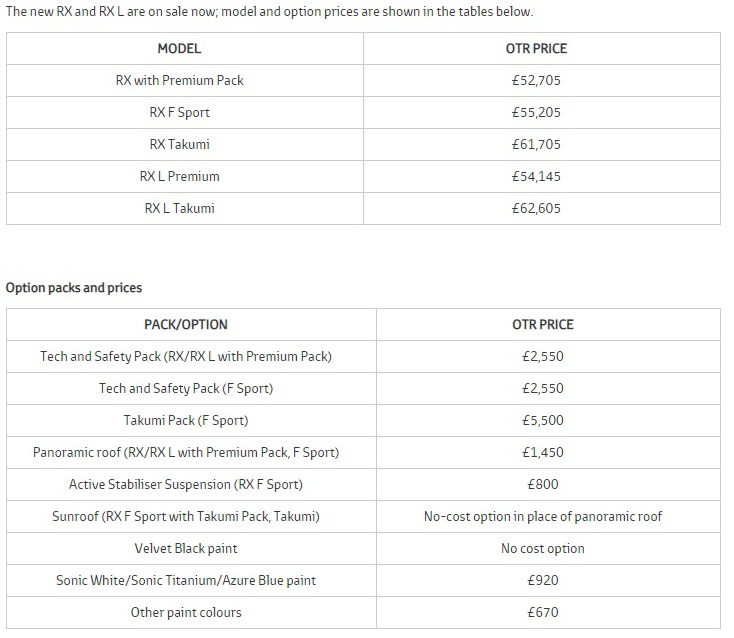Image resolution: width=734 pixels, height=638 pixels.
Task: Select the RX with Premium Pack row
Action: click(x=179, y=80)
